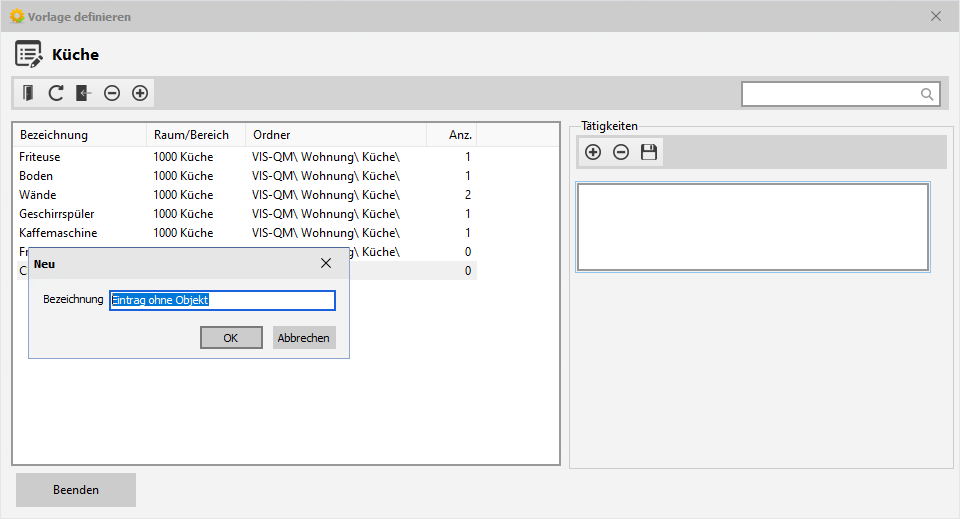The width and height of the screenshot is (960, 519).
Task: Click inside the Tätigkeiten text area
Action: click(752, 227)
